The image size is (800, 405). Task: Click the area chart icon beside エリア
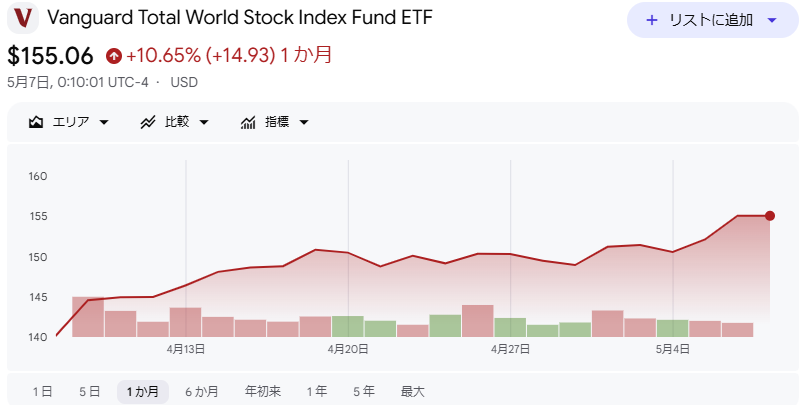click(36, 122)
